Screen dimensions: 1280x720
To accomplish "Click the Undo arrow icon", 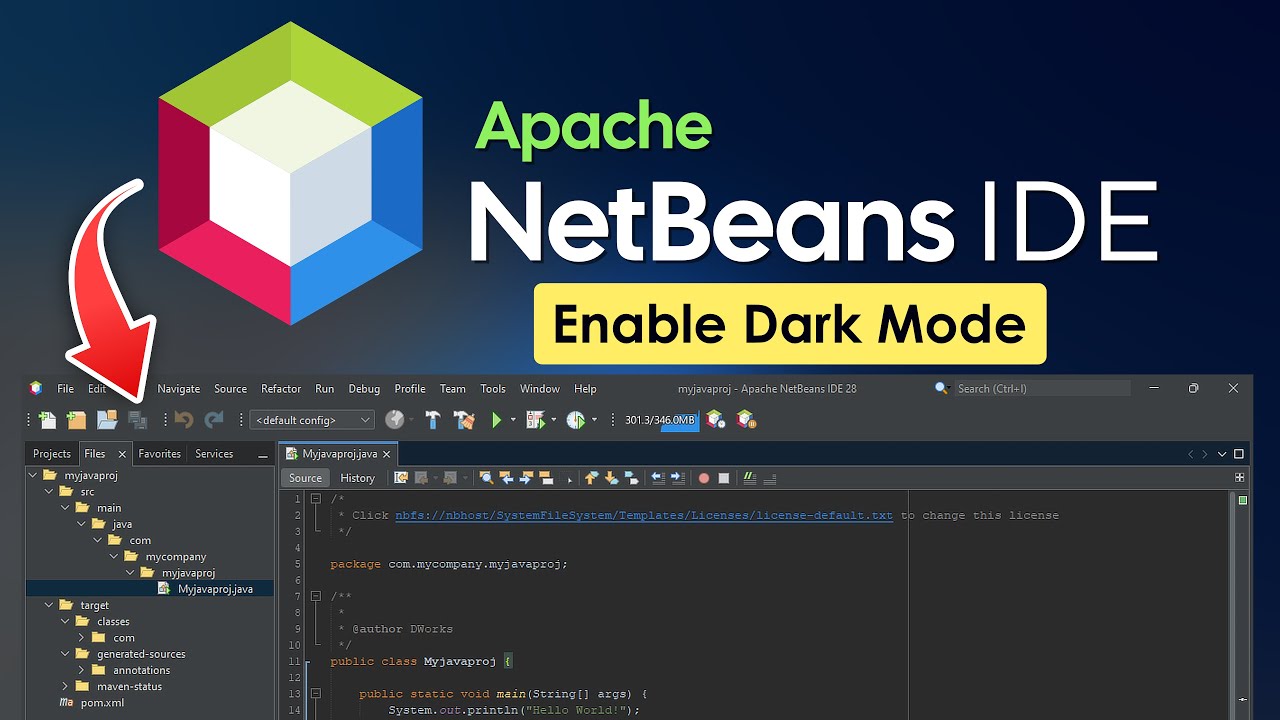I will point(184,420).
